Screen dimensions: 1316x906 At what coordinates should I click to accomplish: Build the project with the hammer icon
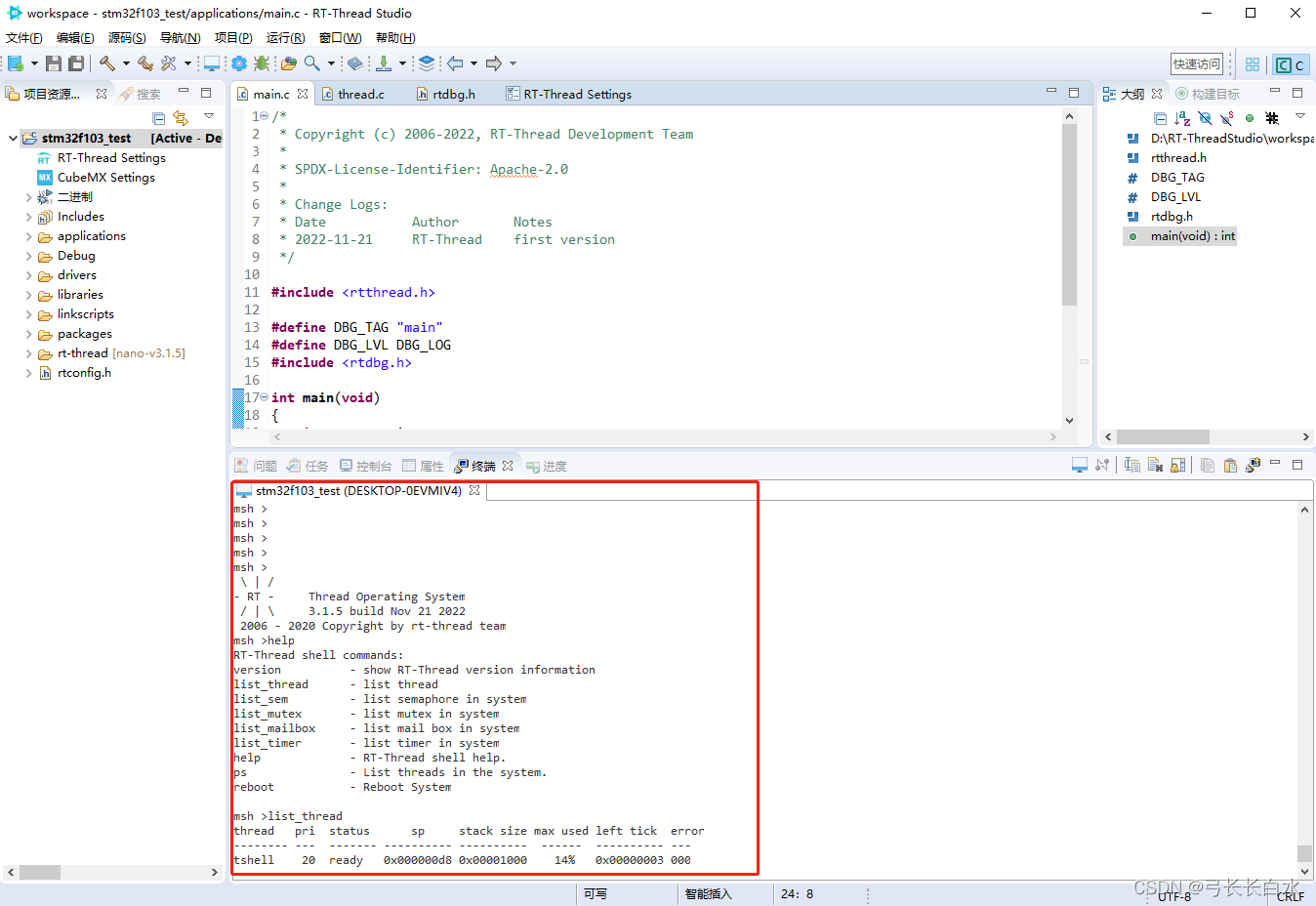tap(106, 63)
